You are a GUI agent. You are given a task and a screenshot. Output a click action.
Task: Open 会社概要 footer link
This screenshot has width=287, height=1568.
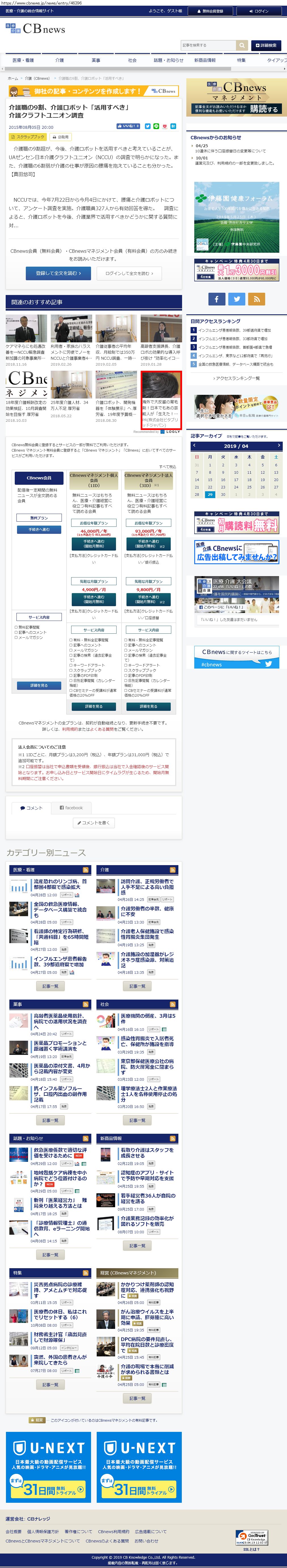tap(13, 1532)
